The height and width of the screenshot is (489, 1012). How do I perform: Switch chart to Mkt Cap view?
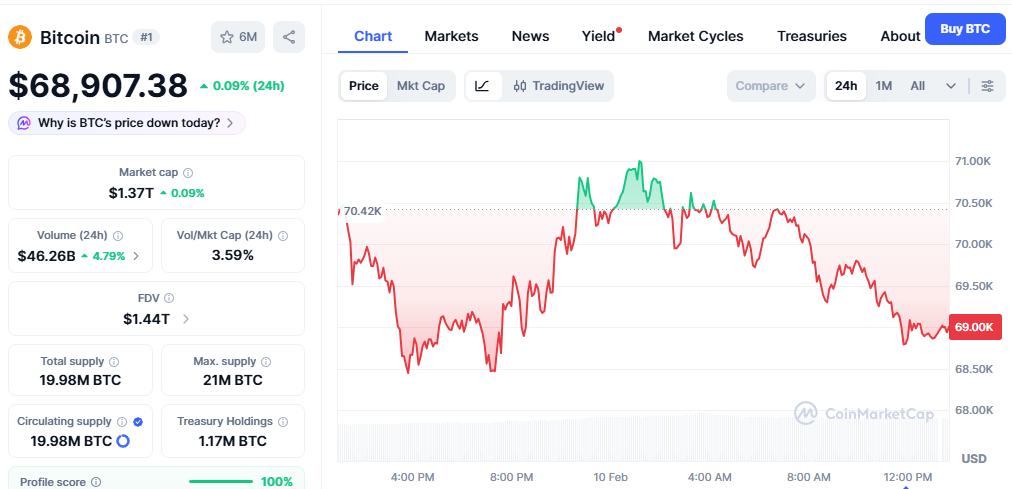[421, 86]
